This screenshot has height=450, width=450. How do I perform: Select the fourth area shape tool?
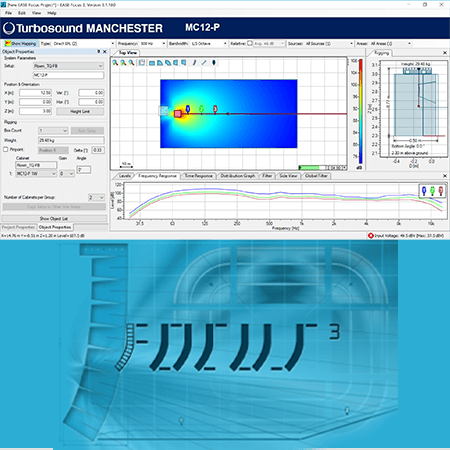tap(176, 63)
